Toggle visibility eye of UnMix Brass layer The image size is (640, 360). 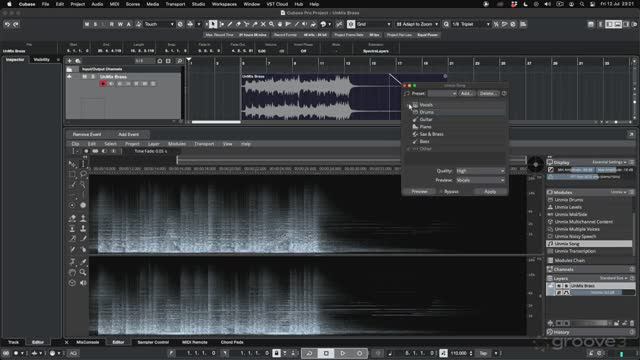[559, 286]
